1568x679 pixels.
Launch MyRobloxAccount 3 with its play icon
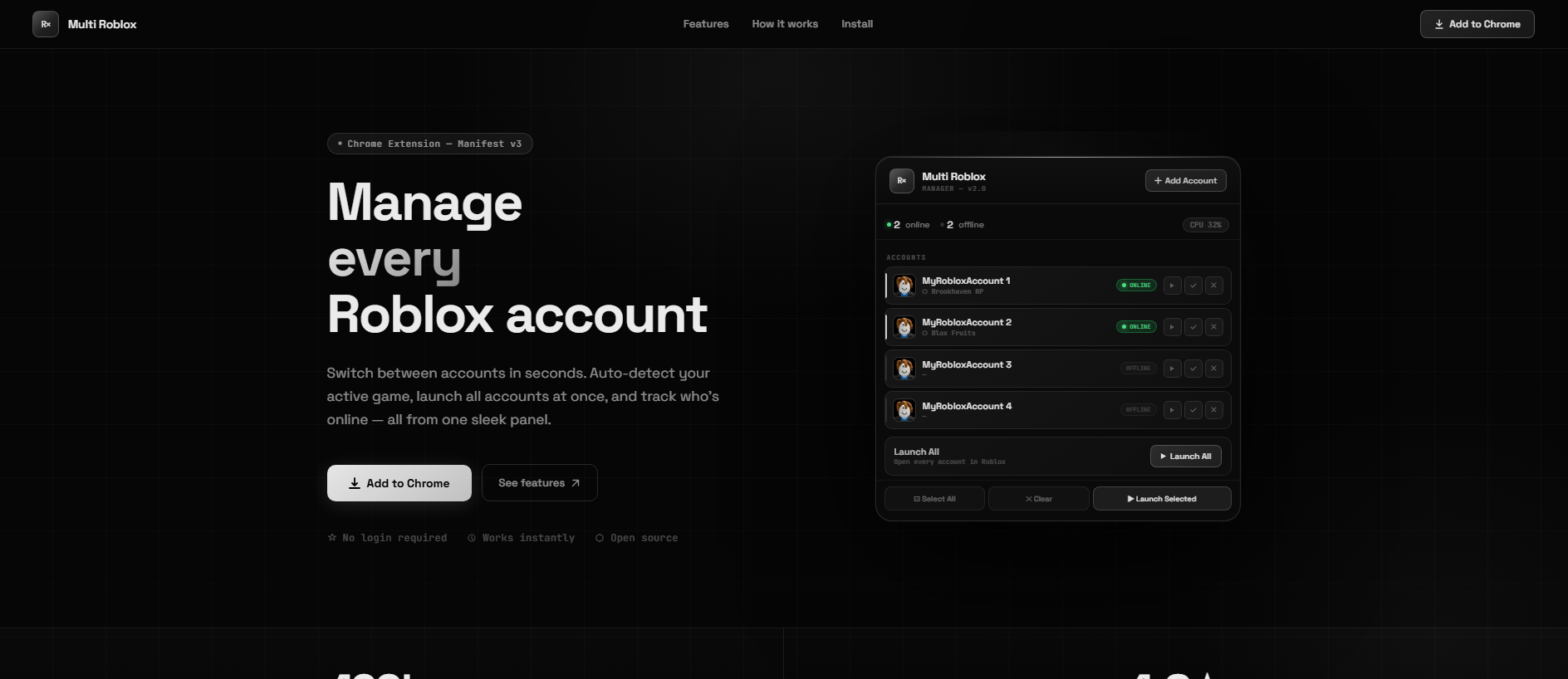pos(1173,369)
